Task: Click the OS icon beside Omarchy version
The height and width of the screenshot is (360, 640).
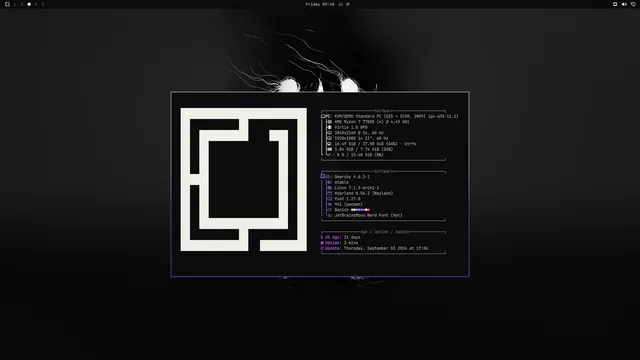Action: pyautogui.click(x=322, y=176)
